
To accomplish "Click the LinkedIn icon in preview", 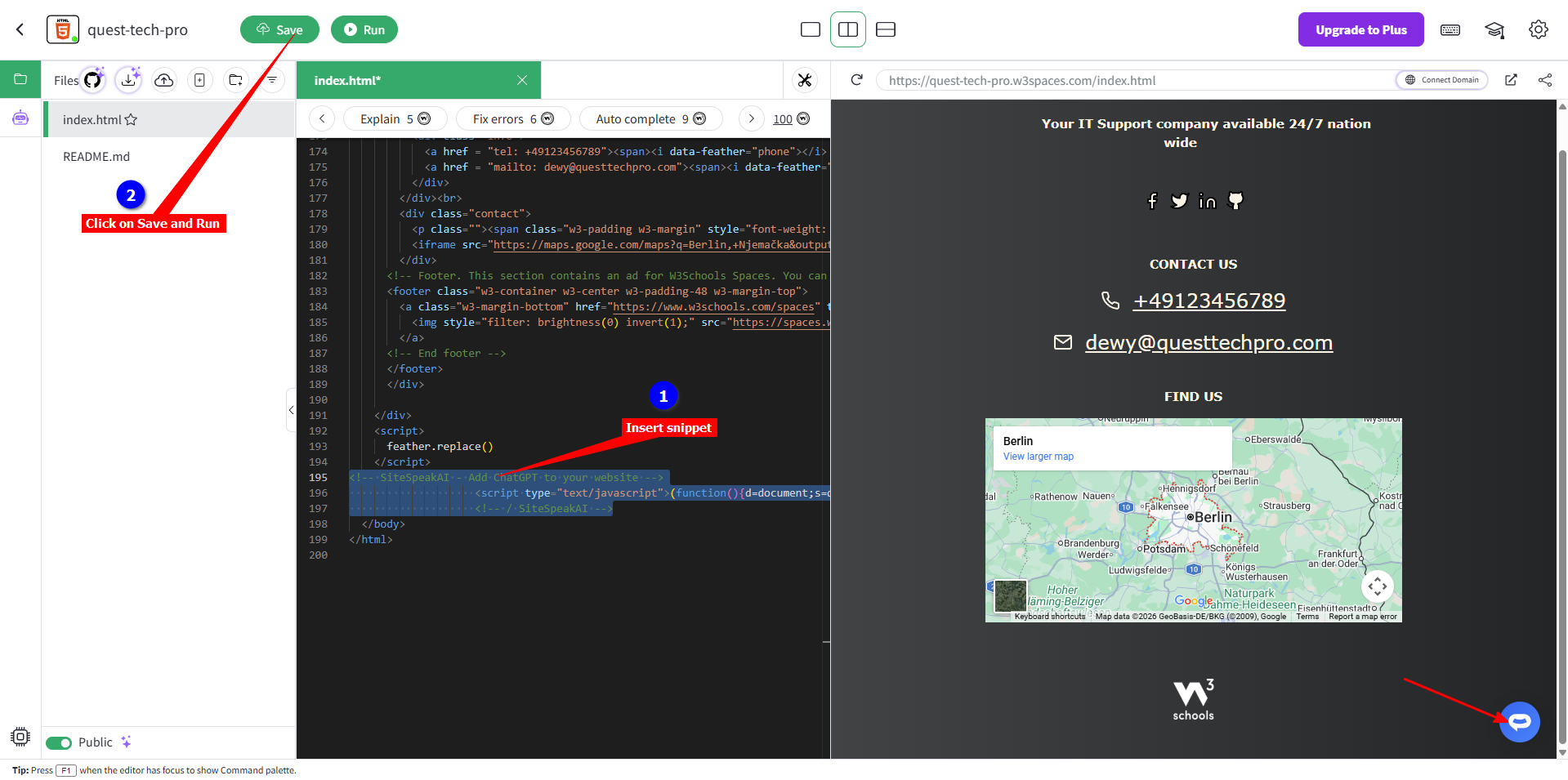I will [1208, 201].
